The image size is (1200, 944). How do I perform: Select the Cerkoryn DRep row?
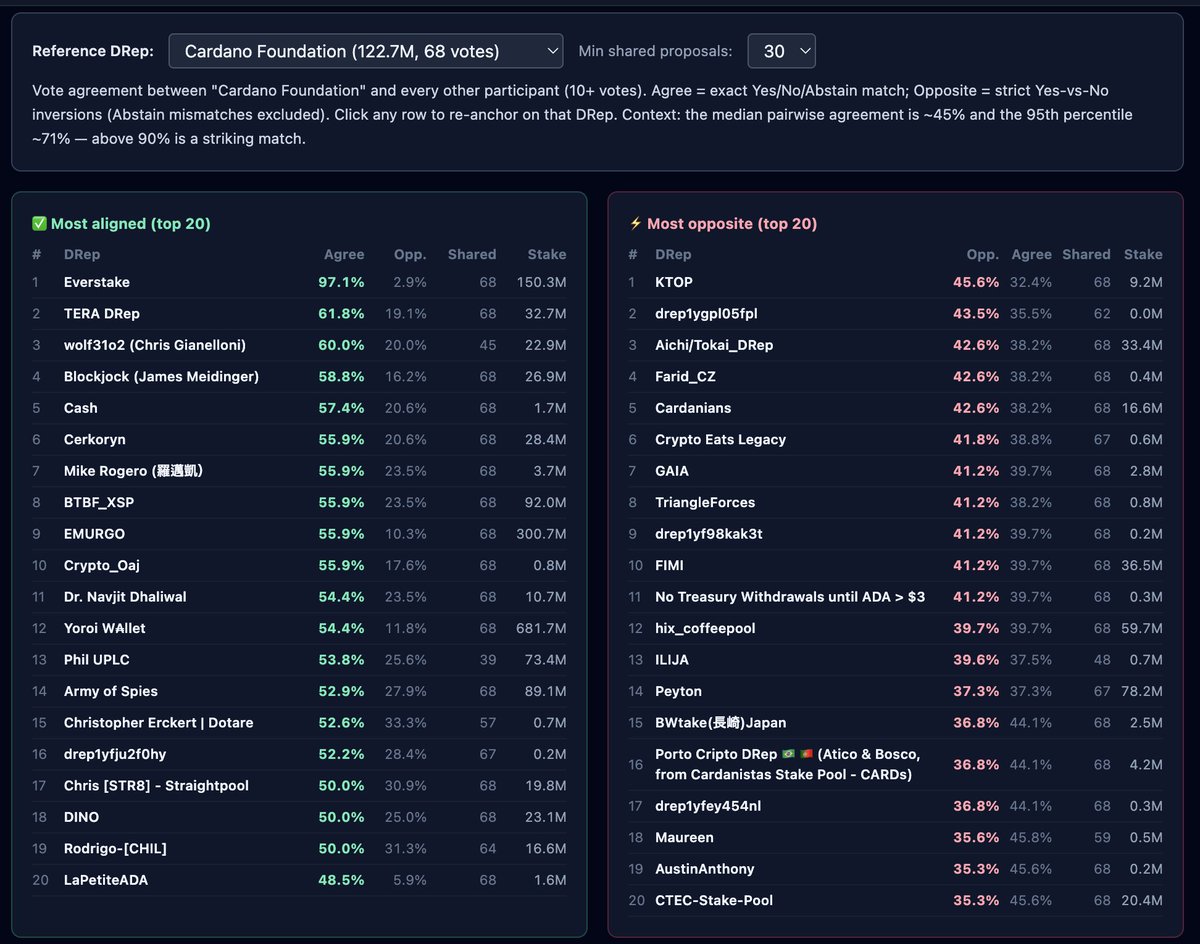point(299,440)
